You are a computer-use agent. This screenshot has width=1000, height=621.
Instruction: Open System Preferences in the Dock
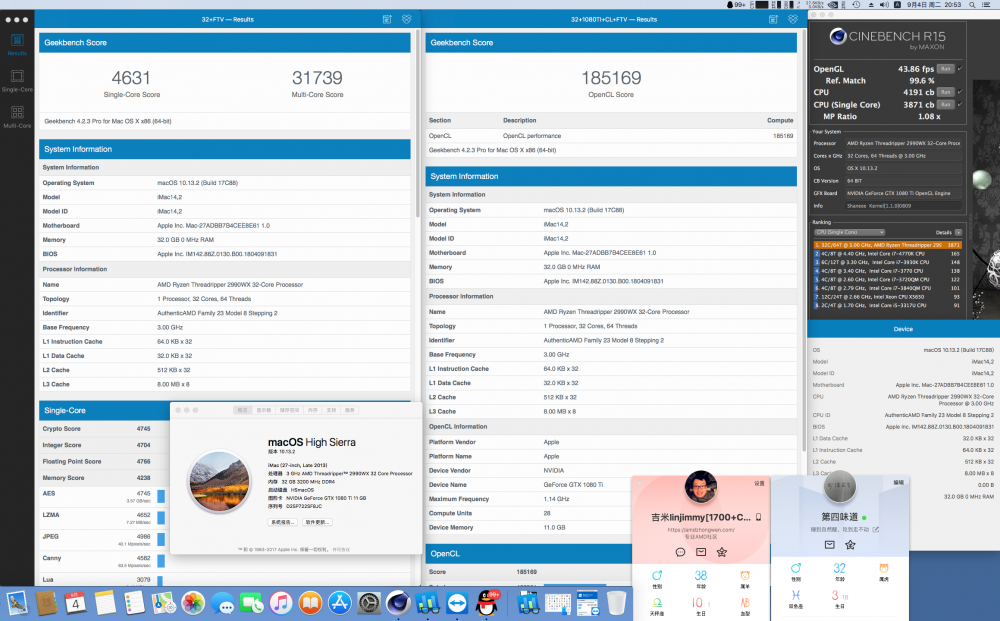(369, 603)
